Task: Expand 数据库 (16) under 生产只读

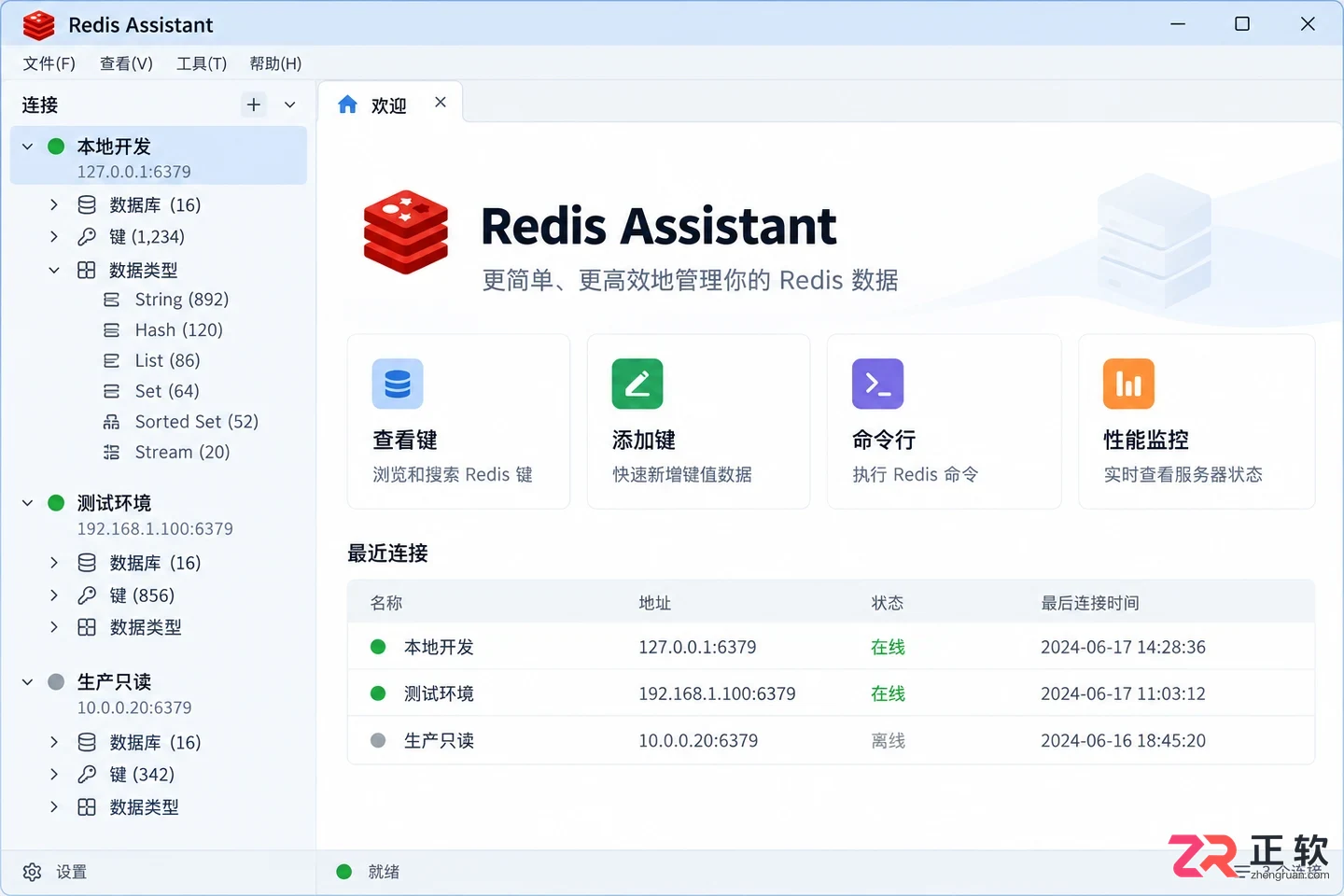Action: [53, 743]
